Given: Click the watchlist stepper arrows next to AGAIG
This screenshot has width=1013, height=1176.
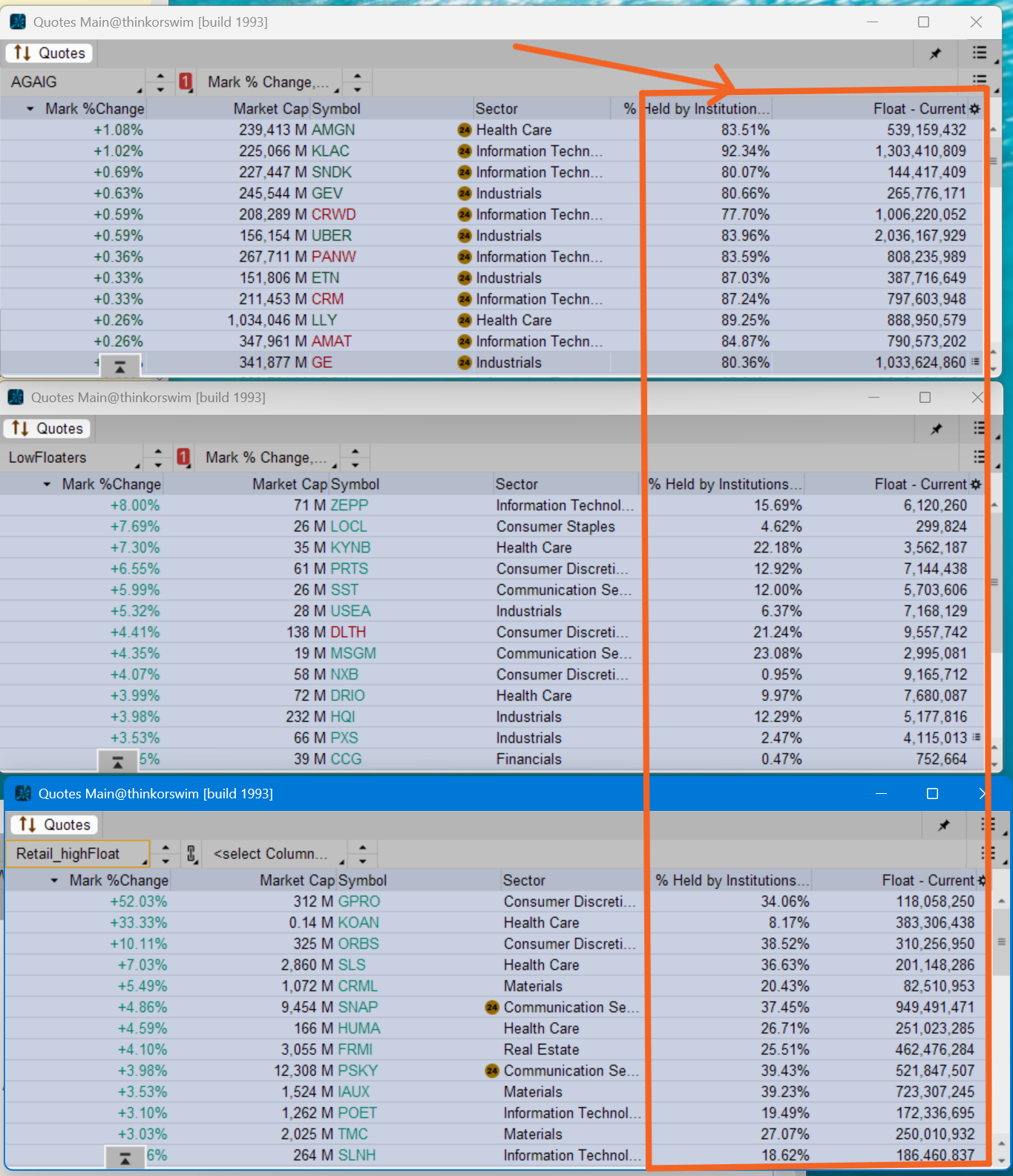Looking at the screenshot, I should 160,82.
